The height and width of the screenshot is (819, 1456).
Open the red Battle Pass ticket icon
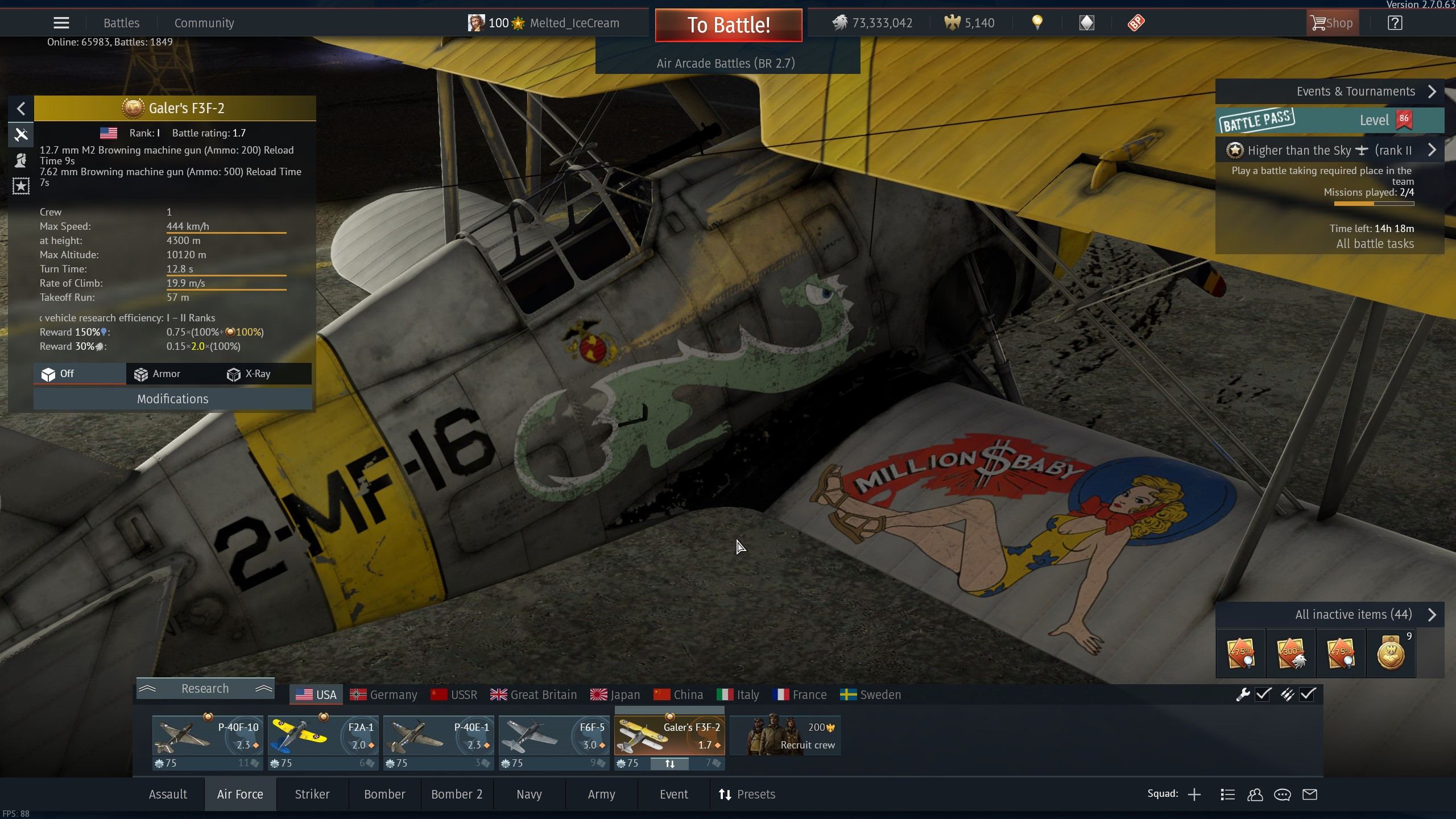pyautogui.click(x=1136, y=23)
